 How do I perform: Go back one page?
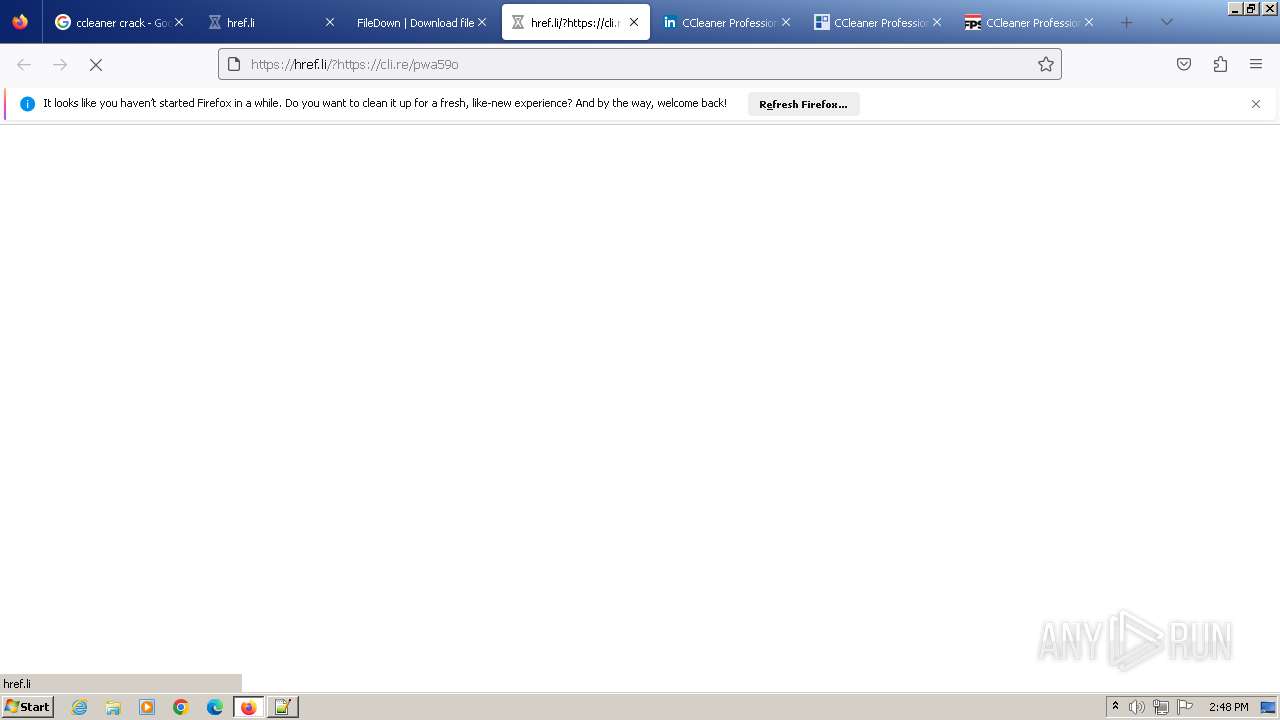point(24,64)
